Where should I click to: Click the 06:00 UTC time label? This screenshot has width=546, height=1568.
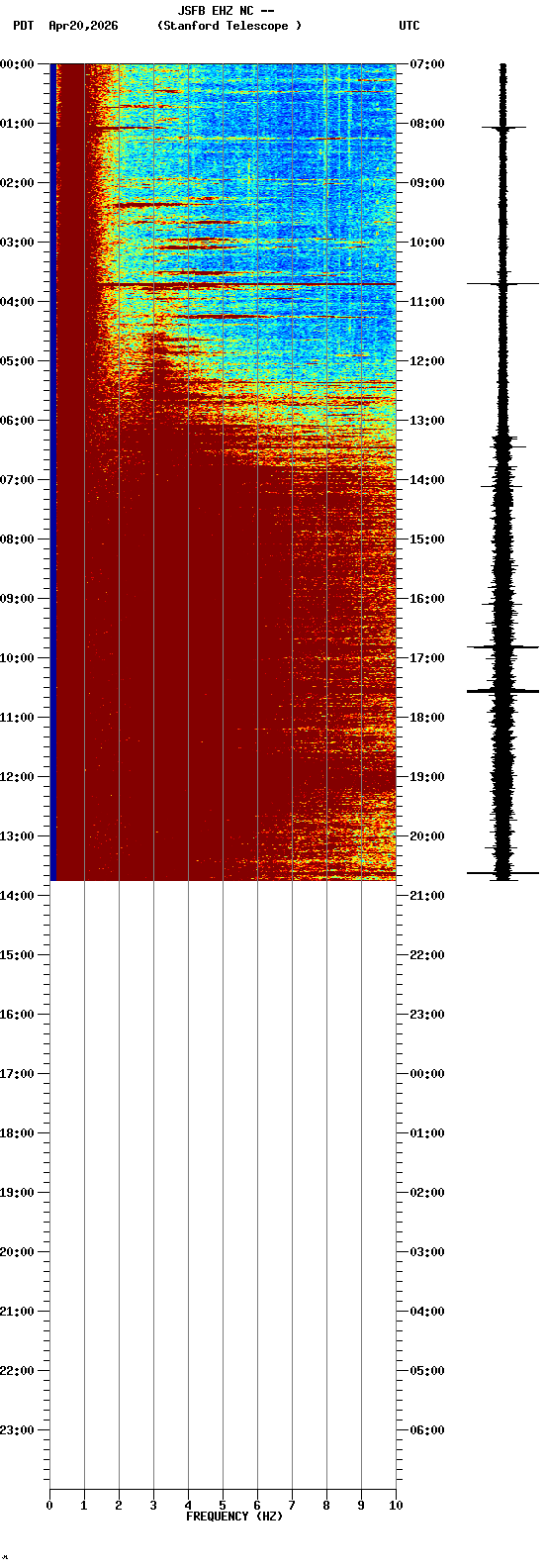[427, 1430]
